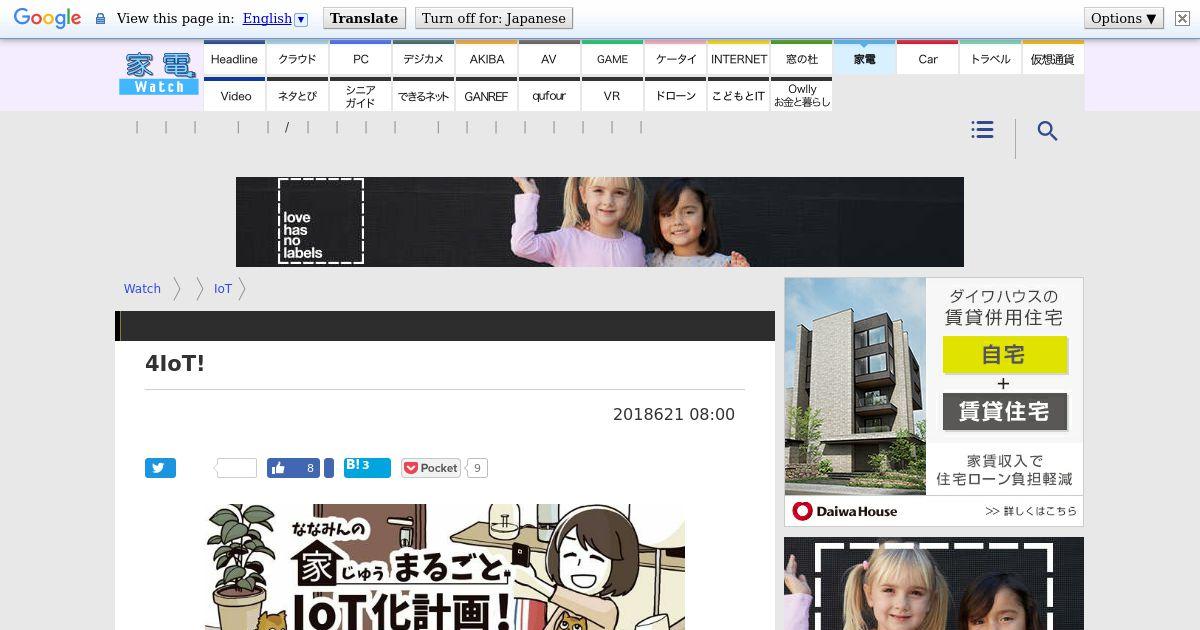Click the Daiwa House logo in ad
Image resolution: width=1200 pixels, height=630 pixels.
[x=845, y=511]
